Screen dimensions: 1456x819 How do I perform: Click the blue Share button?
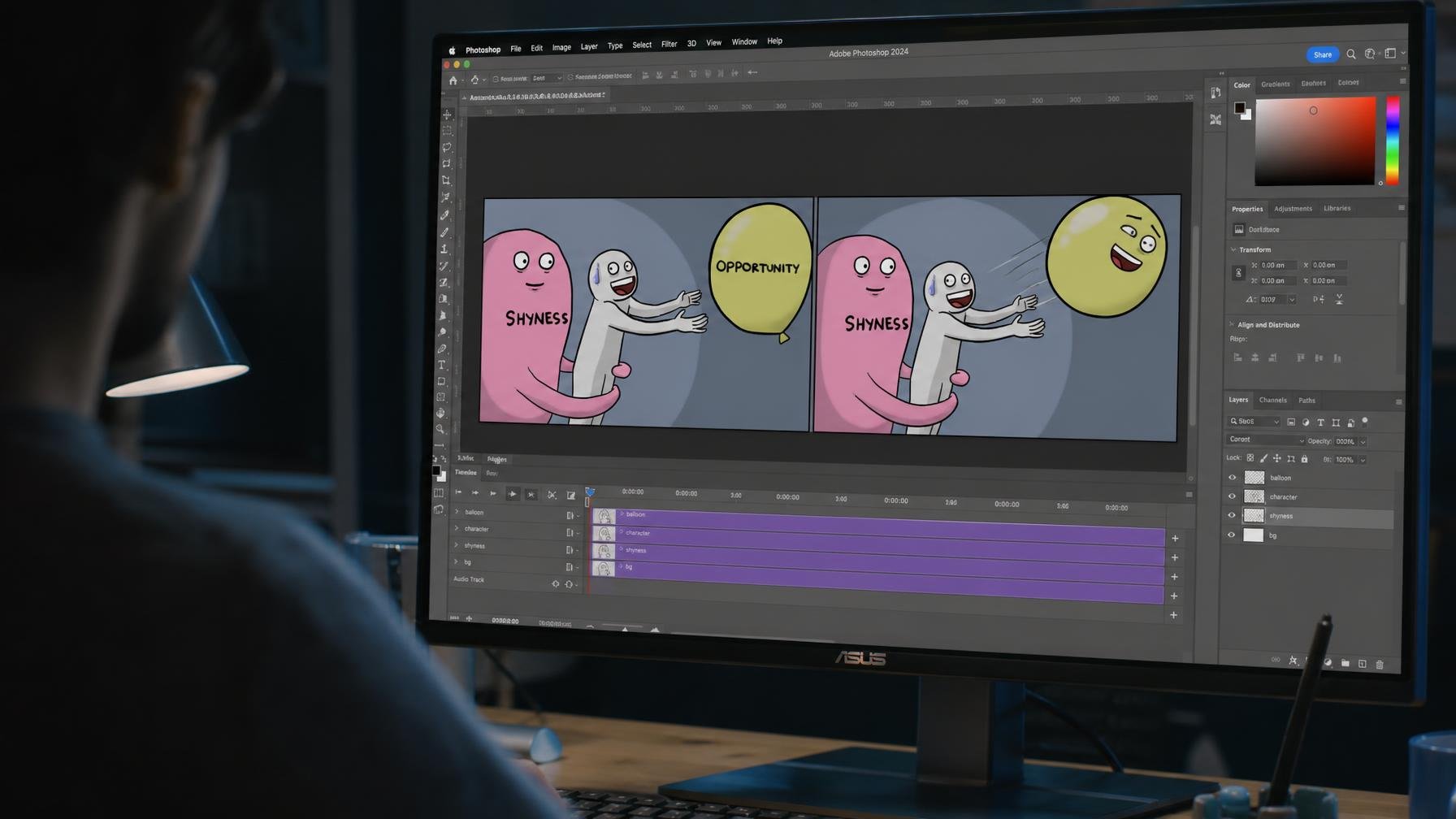[1323, 54]
